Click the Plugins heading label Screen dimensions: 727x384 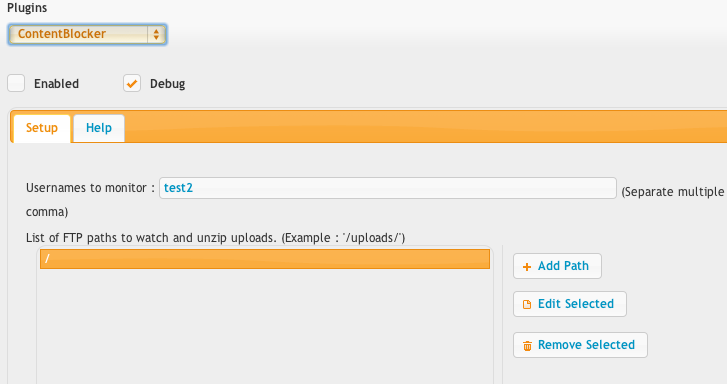pyautogui.click(x=27, y=8)
